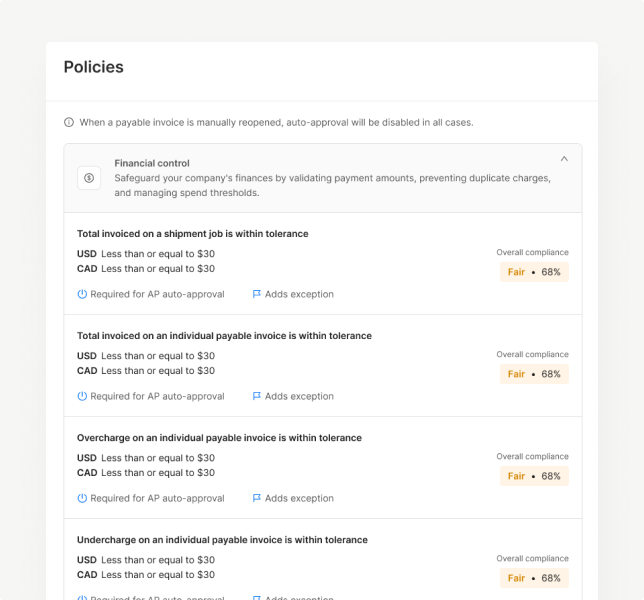Click the info icon before the reopened invoice notice

(x=69, y=122)
